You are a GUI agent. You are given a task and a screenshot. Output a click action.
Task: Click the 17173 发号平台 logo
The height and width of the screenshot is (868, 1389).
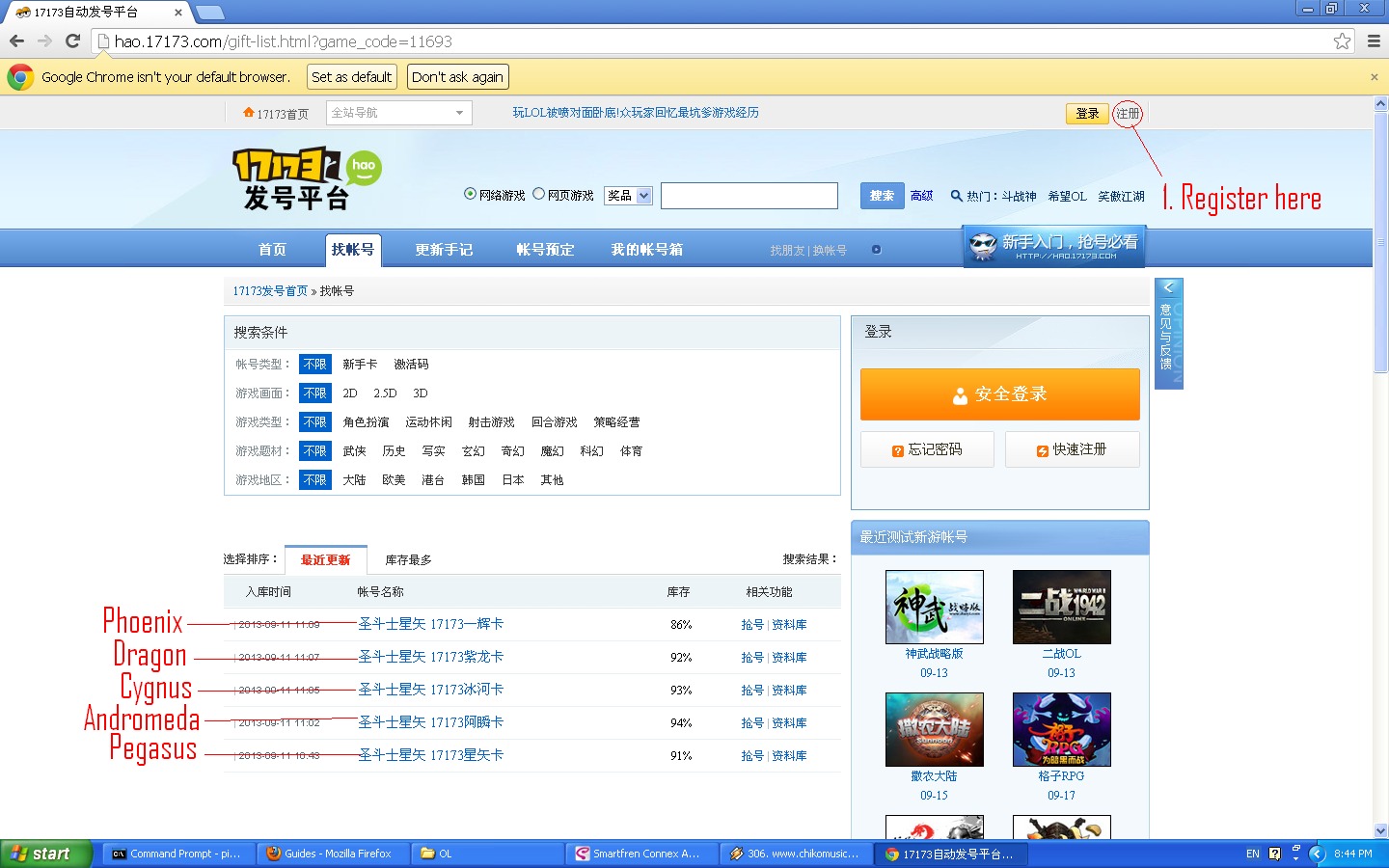pos(307,179)
